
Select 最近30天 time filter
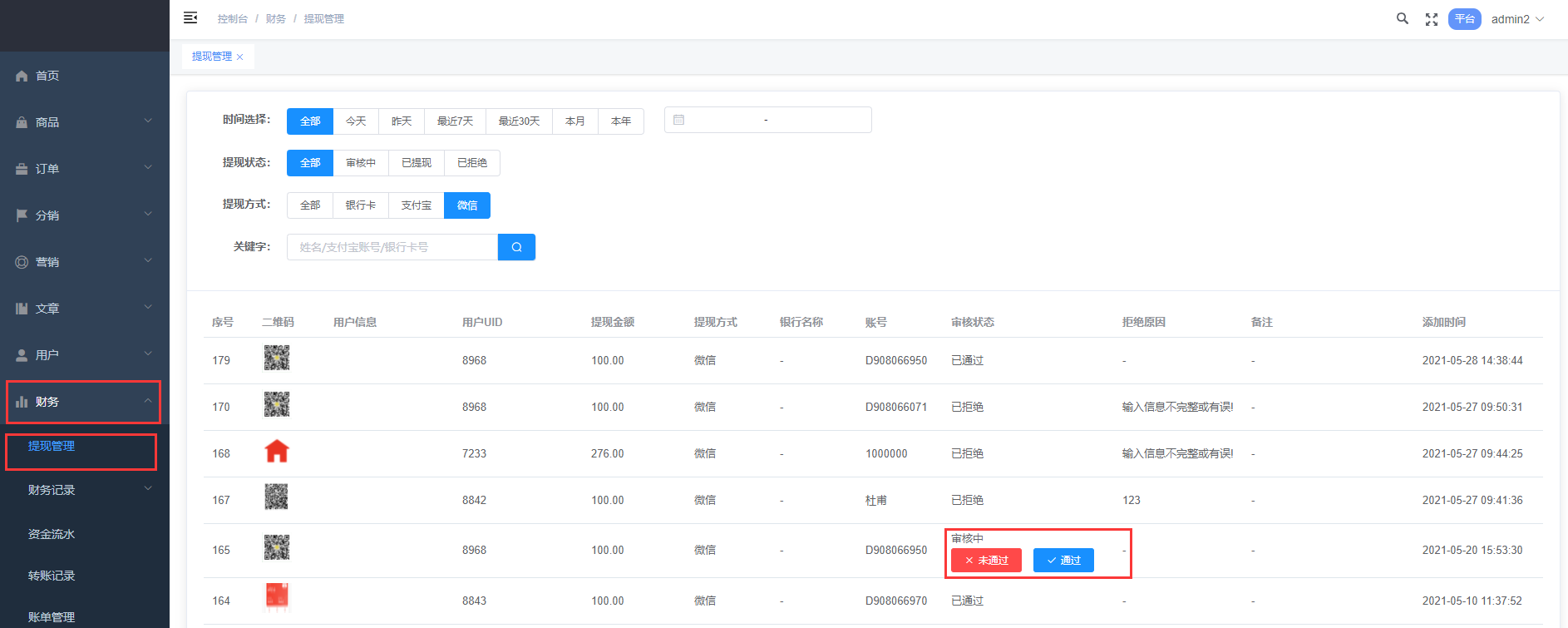click(519, 121)
